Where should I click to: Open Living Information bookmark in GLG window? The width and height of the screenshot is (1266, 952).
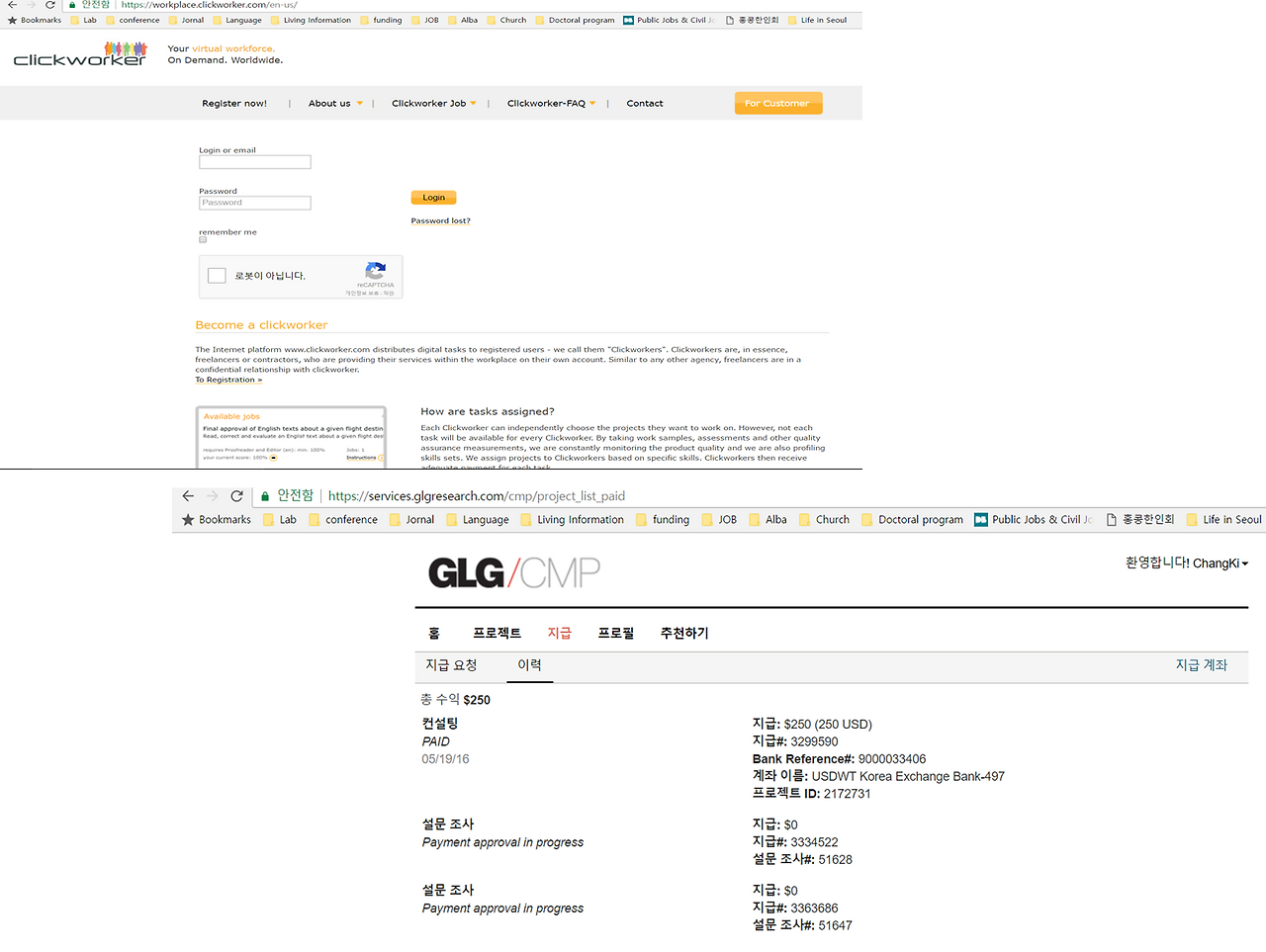pos(573,520)
